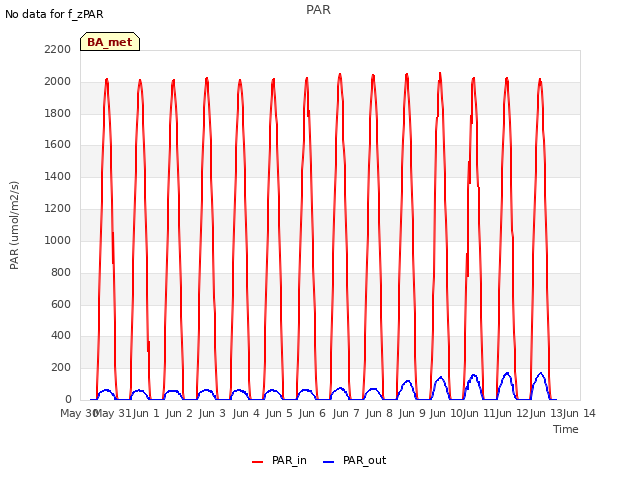The image size is (640, 480).
Task: Click the Jun 3 x-axis tick label
Action: 212,413
